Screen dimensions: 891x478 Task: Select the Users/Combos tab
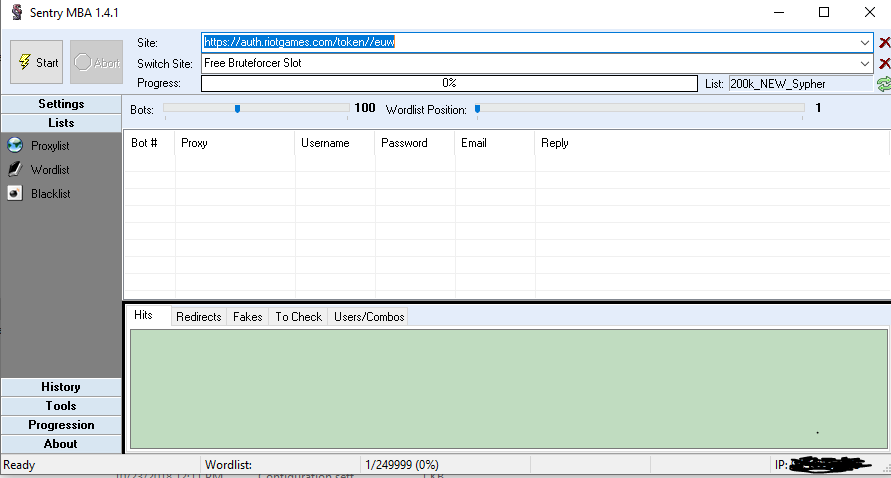(x=369, y=316)
